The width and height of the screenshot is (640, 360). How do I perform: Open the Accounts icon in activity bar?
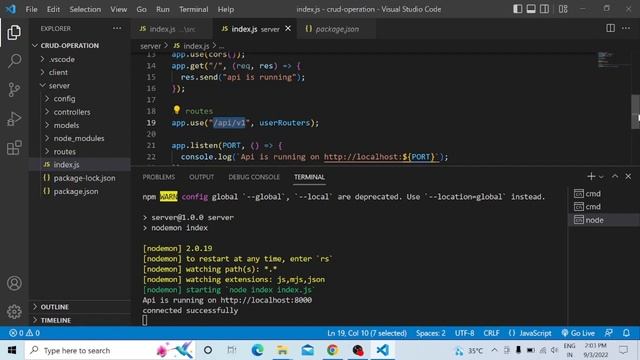14,283
